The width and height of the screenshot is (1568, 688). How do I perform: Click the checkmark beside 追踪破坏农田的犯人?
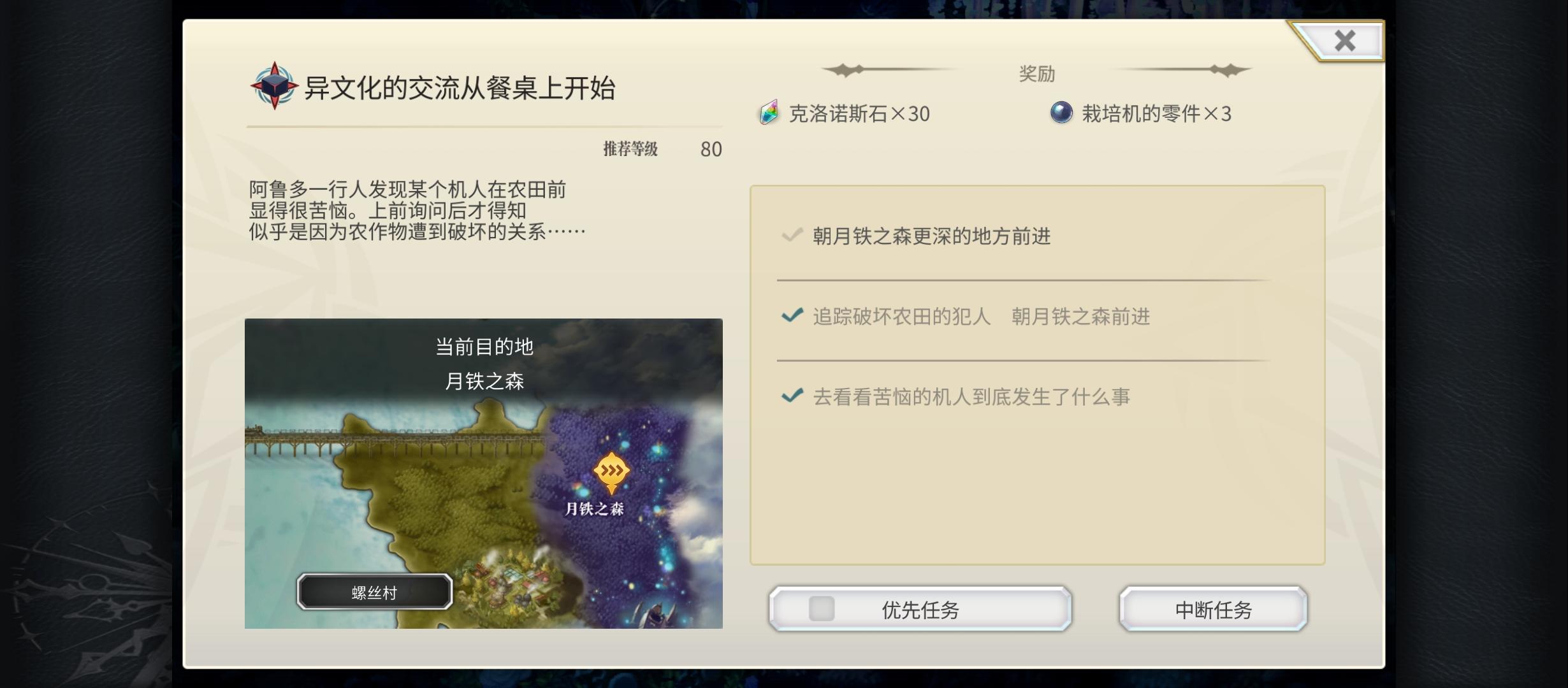pos(792,315)
